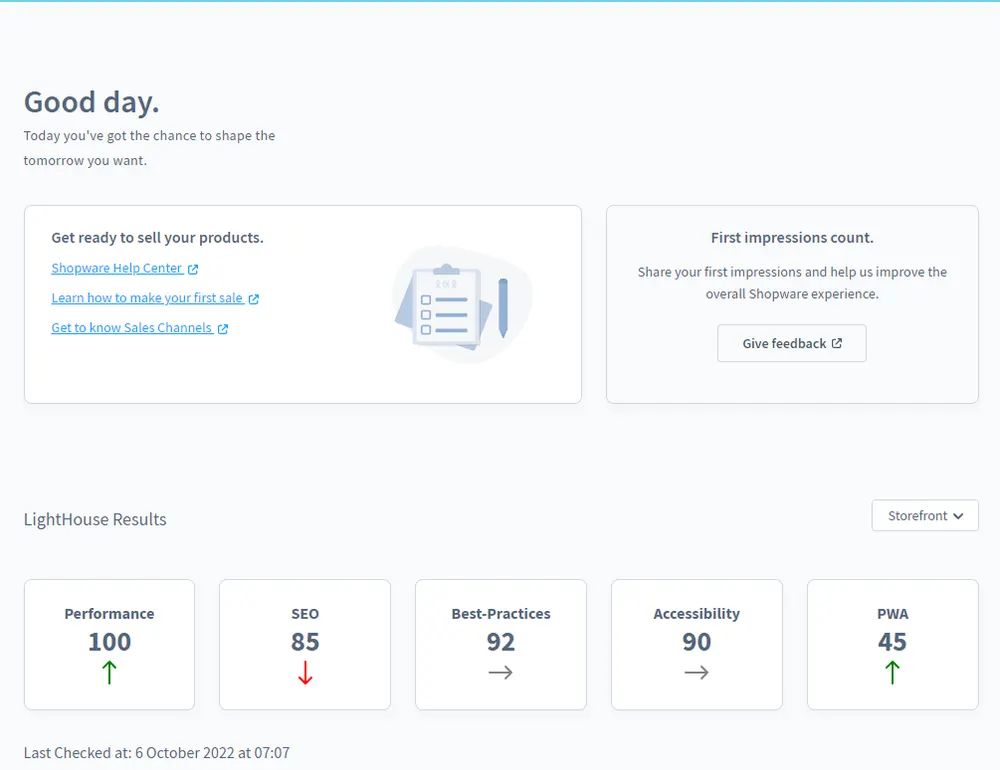Click external-link icon on Give feedback button
Screen dimensions: 1000x770
pos(837,343)
